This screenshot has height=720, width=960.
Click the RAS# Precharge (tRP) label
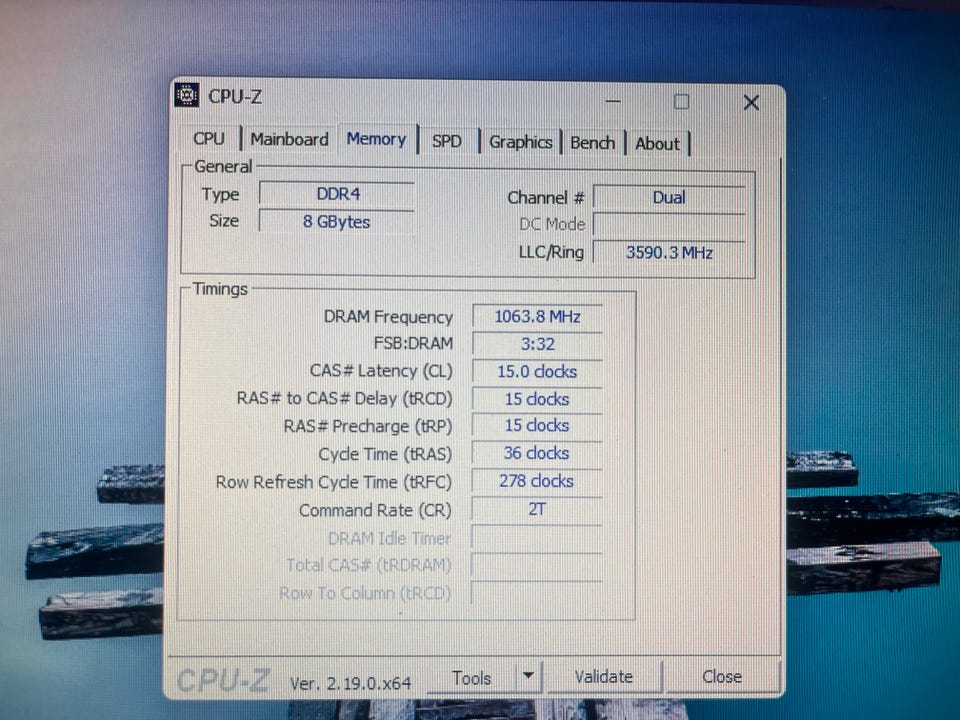(x=368, y=426)
